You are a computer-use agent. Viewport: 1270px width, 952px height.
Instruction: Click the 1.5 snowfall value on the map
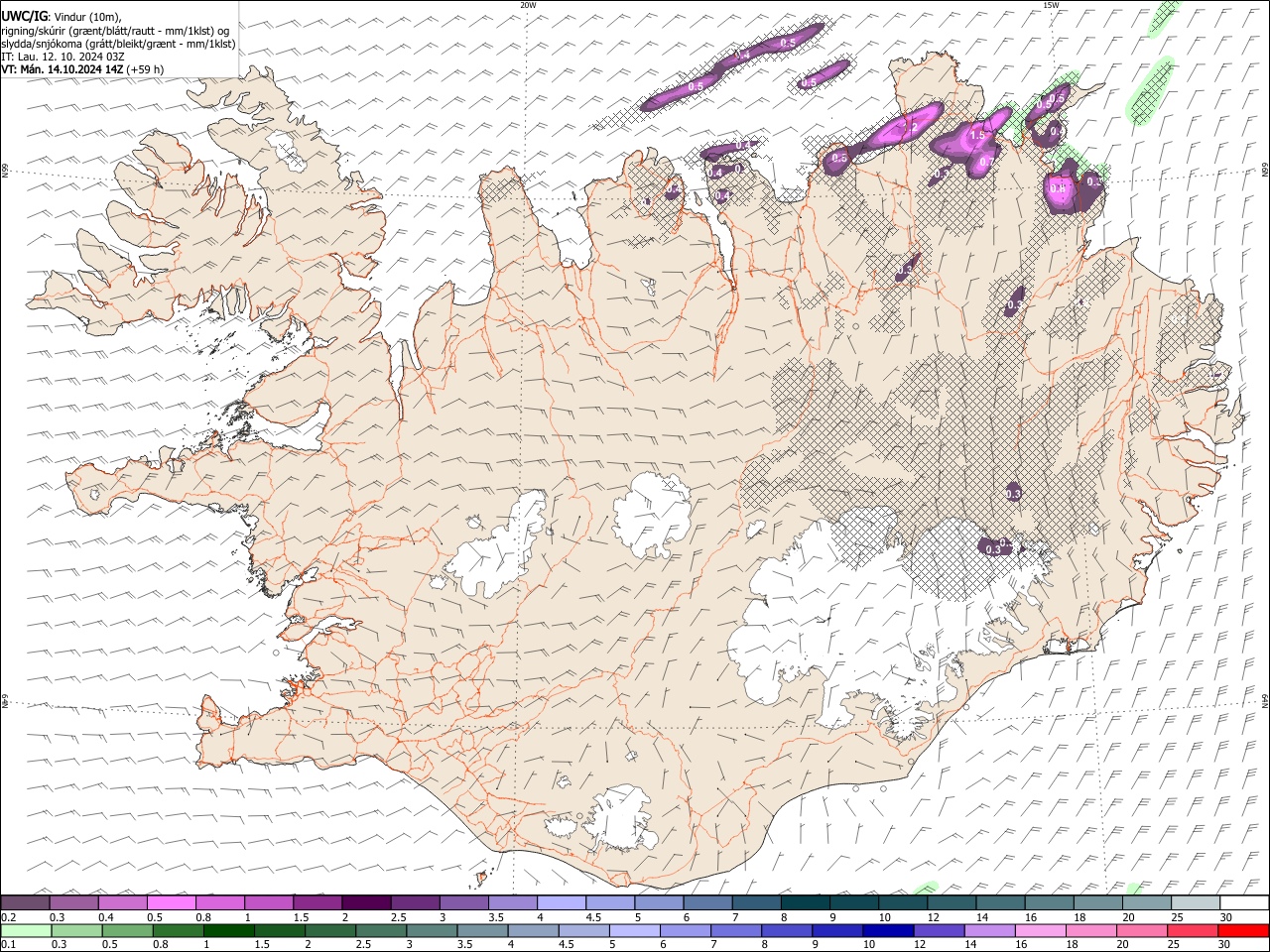point(976,136)
